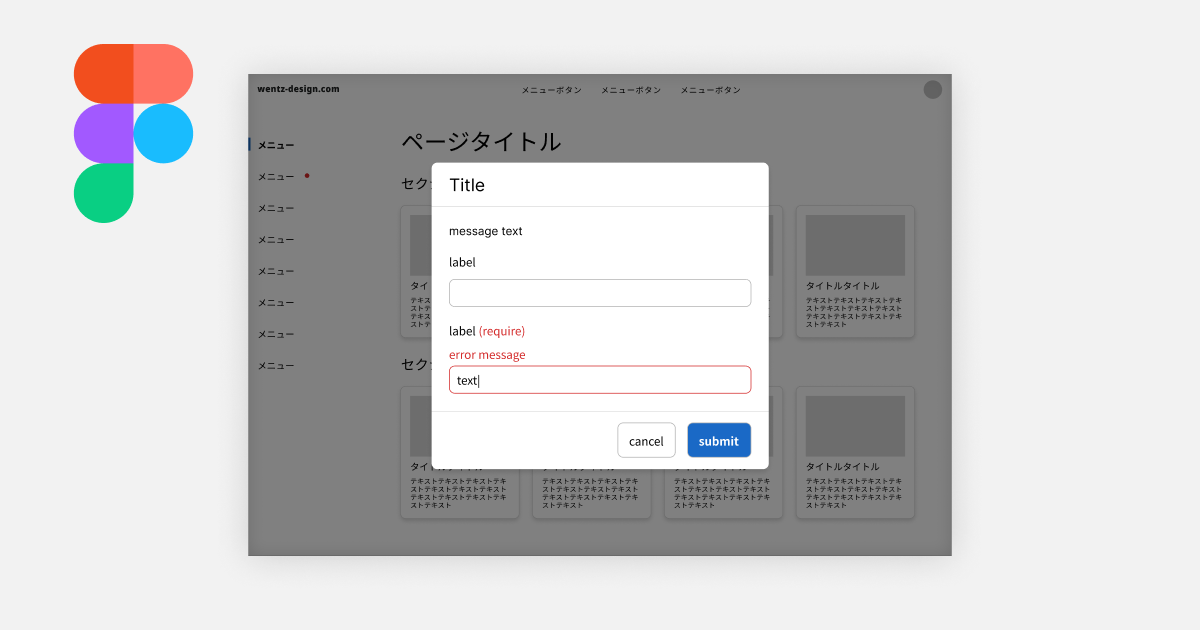Select the highlighted top メニュー sidebar item

point(274,144)
